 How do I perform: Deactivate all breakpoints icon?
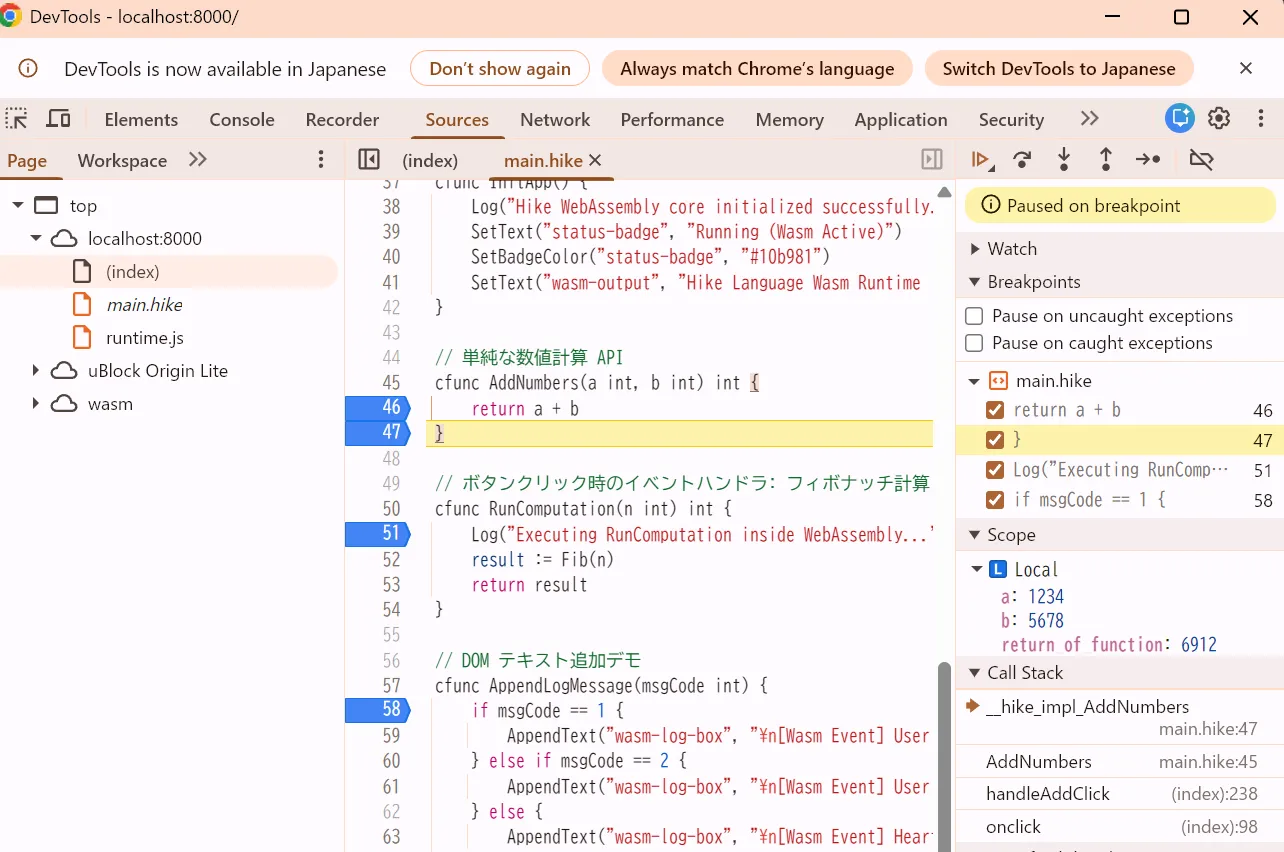[x=1201, y=159]
